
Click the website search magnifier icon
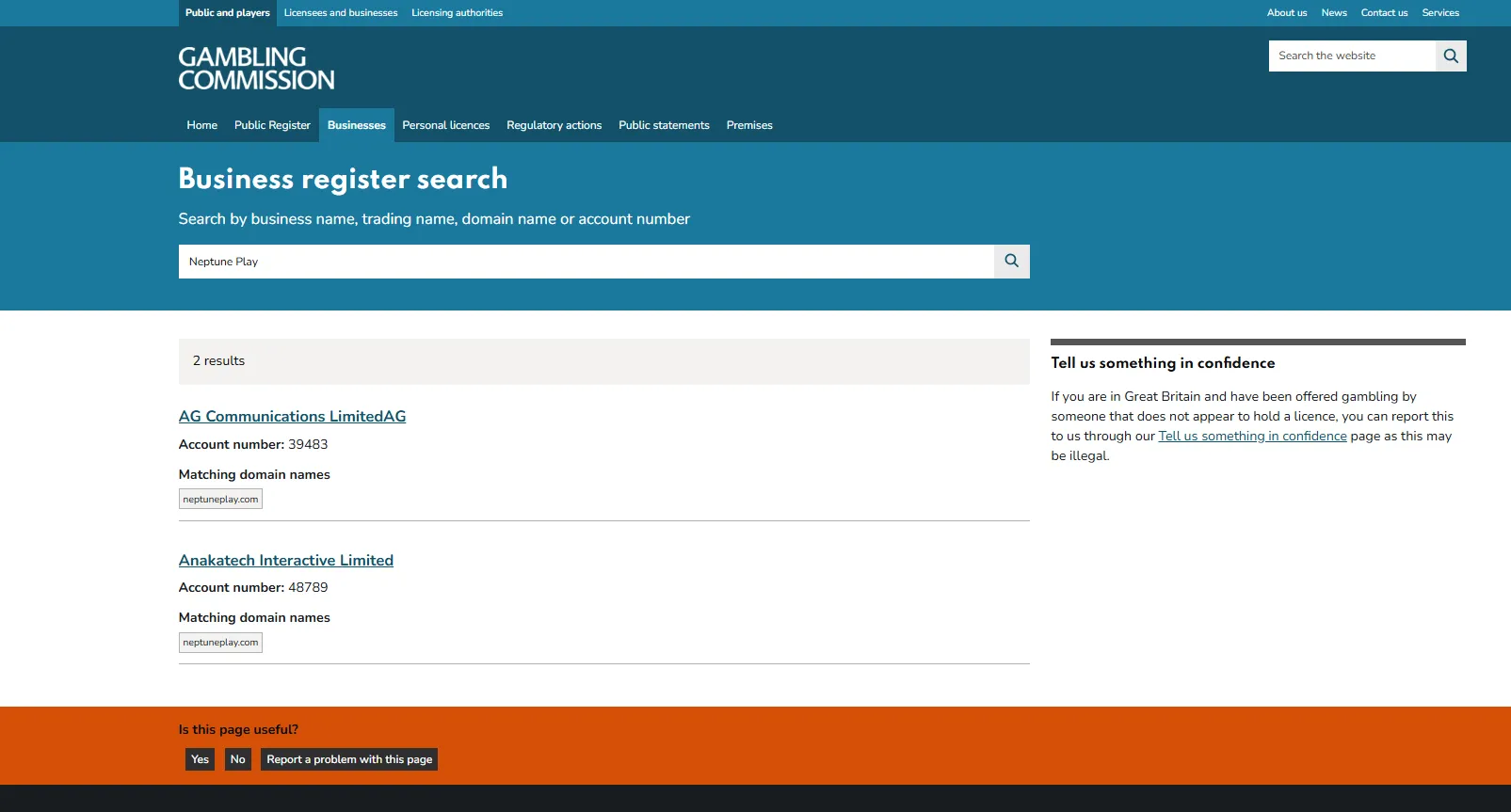pos(1451,56)
